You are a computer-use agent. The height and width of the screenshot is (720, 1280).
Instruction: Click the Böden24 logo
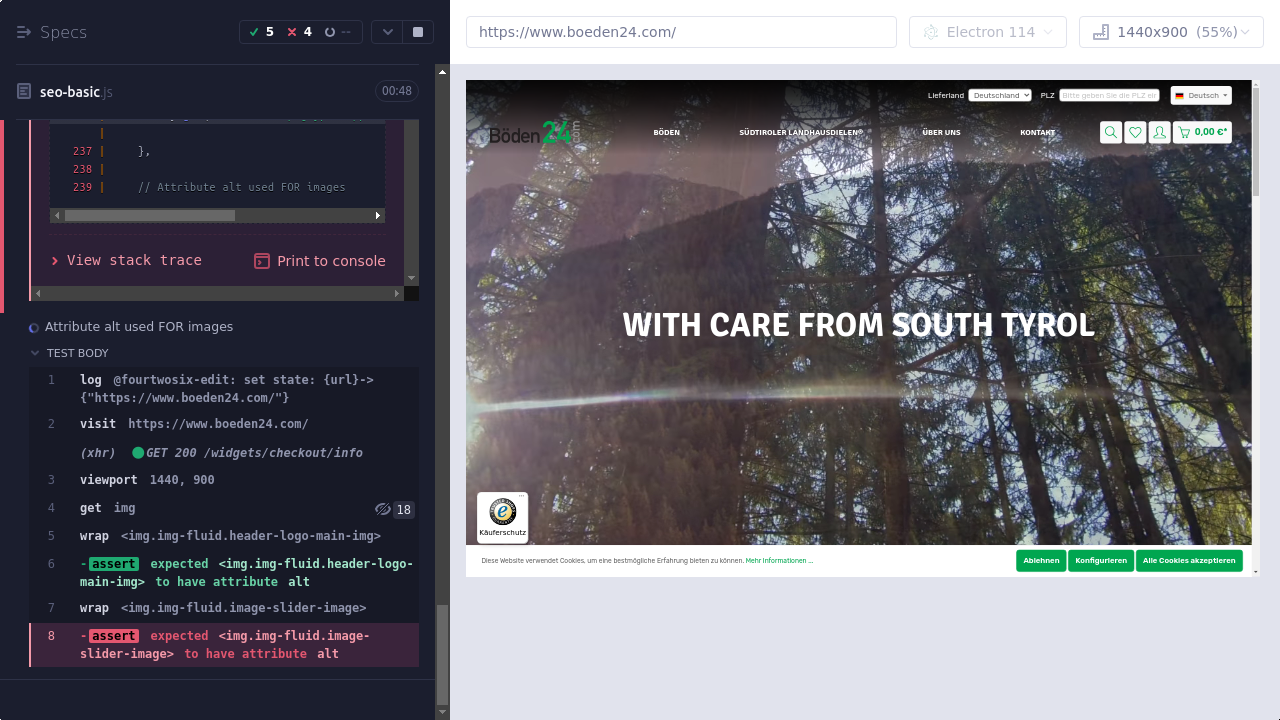click(534, 133)
